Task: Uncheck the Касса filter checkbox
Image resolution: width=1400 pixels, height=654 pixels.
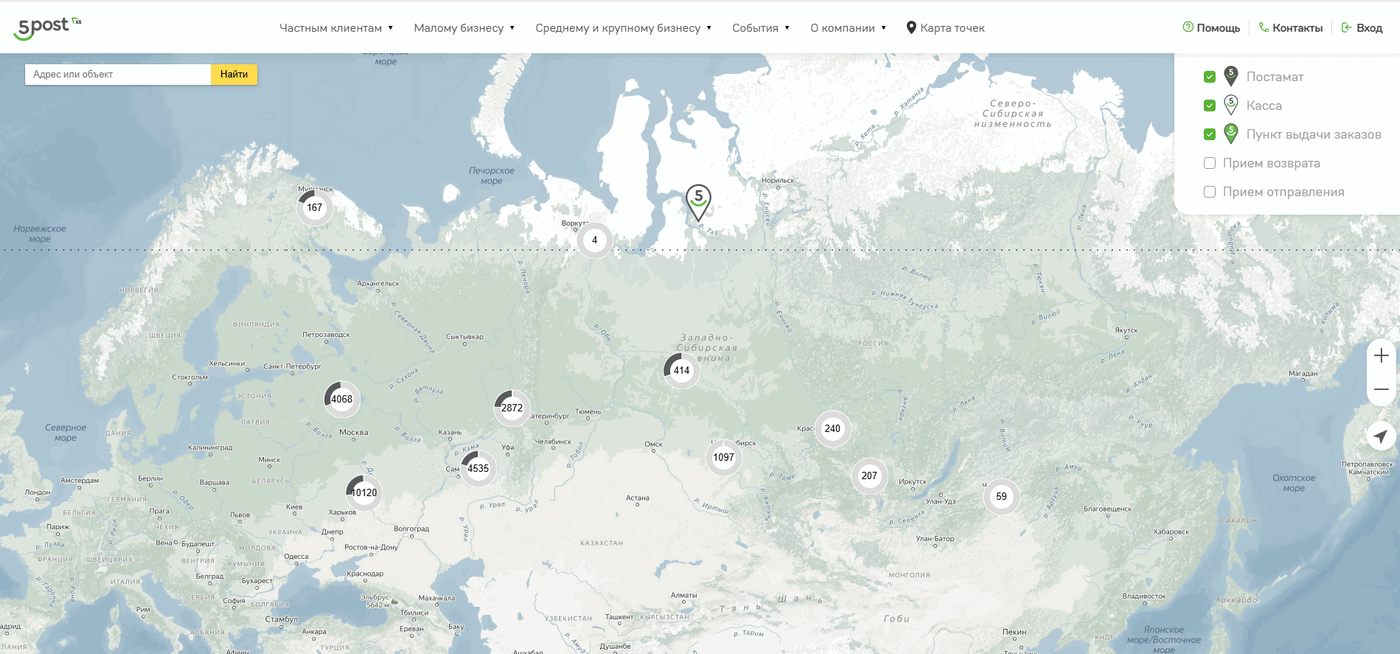Action: point(1209,105)
